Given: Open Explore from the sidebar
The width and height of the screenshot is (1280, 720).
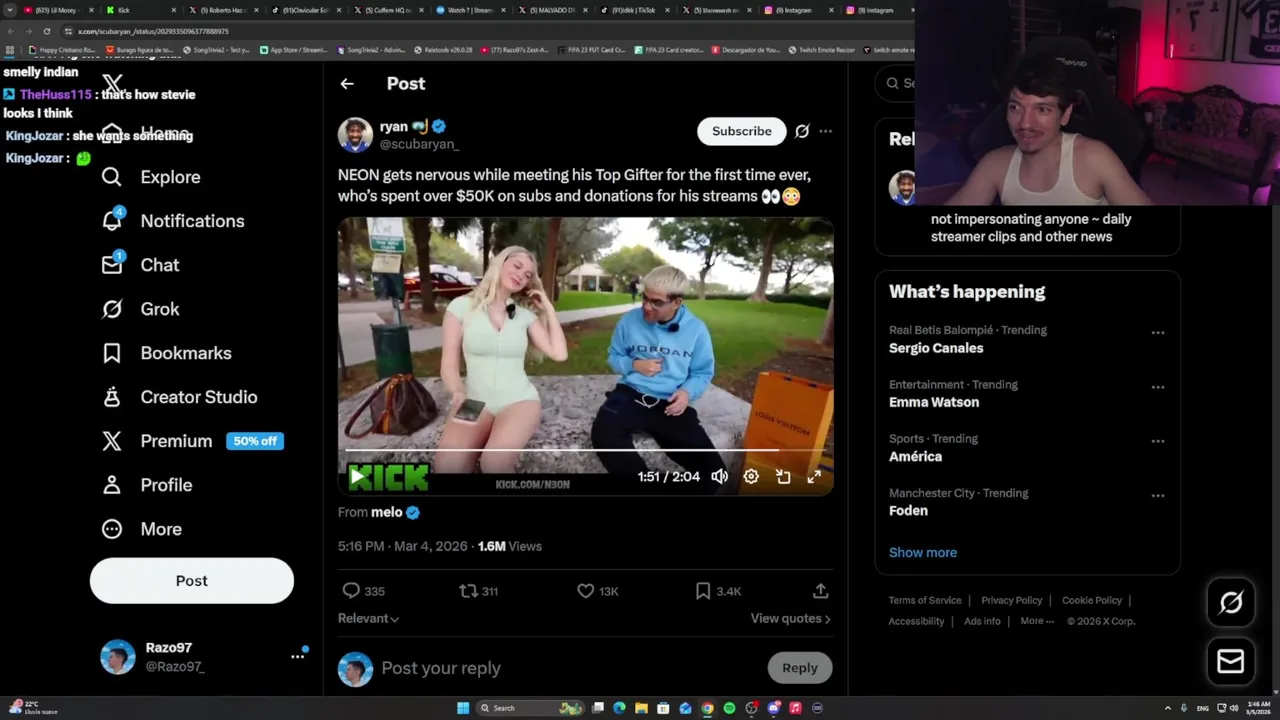Looking at the screenshot, I should coord(151,177).
